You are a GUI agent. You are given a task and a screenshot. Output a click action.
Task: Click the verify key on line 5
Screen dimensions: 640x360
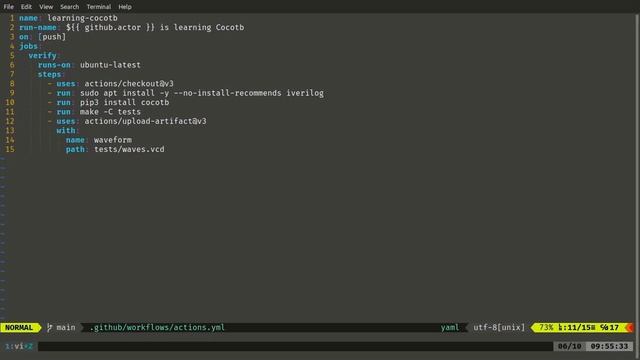(x=42, y=56)
